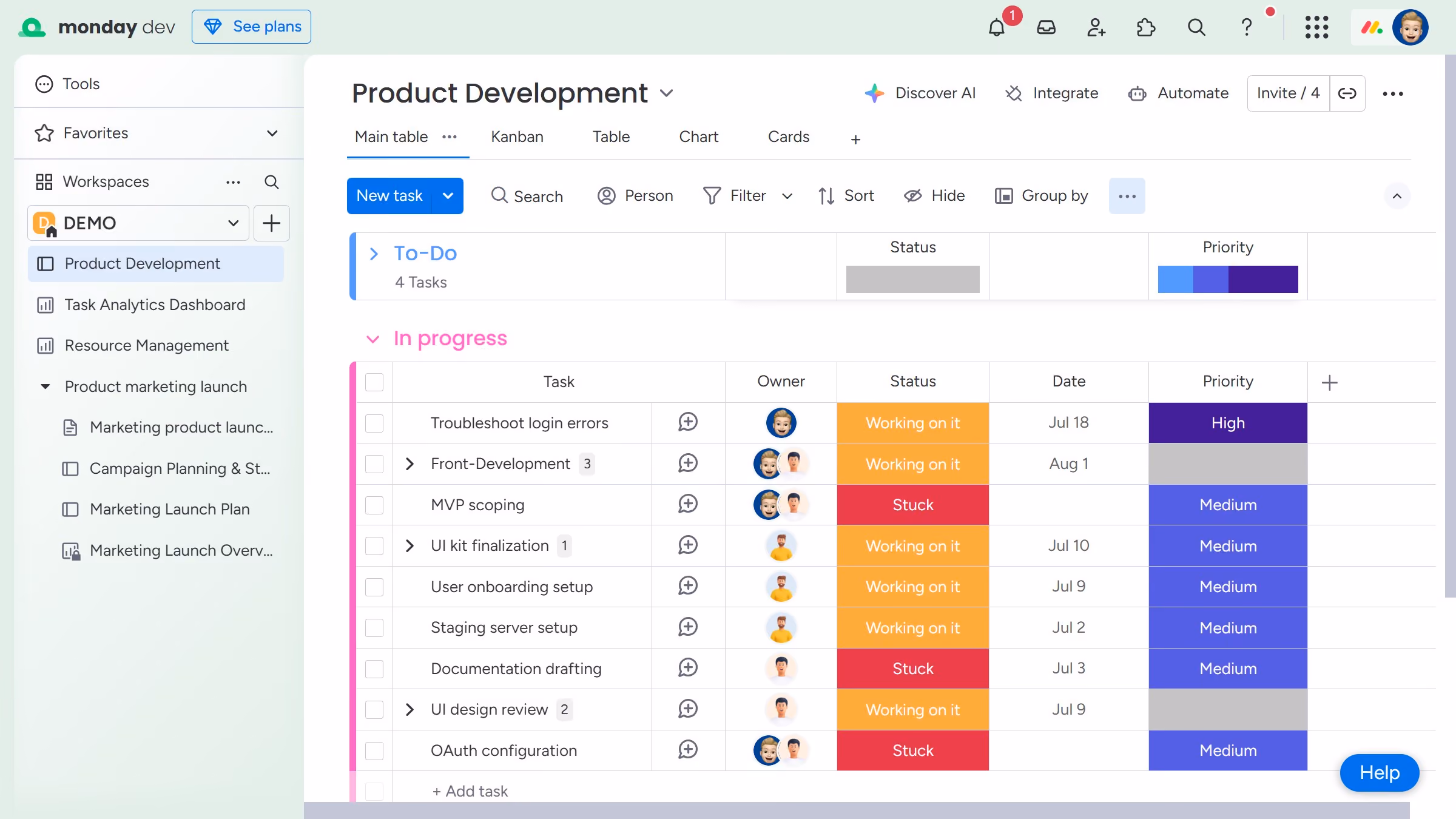Image resolution: width=1456 pixels, height=819 pixels.
Task: Click the Invite / 4 button
Action: (1288, 93)
